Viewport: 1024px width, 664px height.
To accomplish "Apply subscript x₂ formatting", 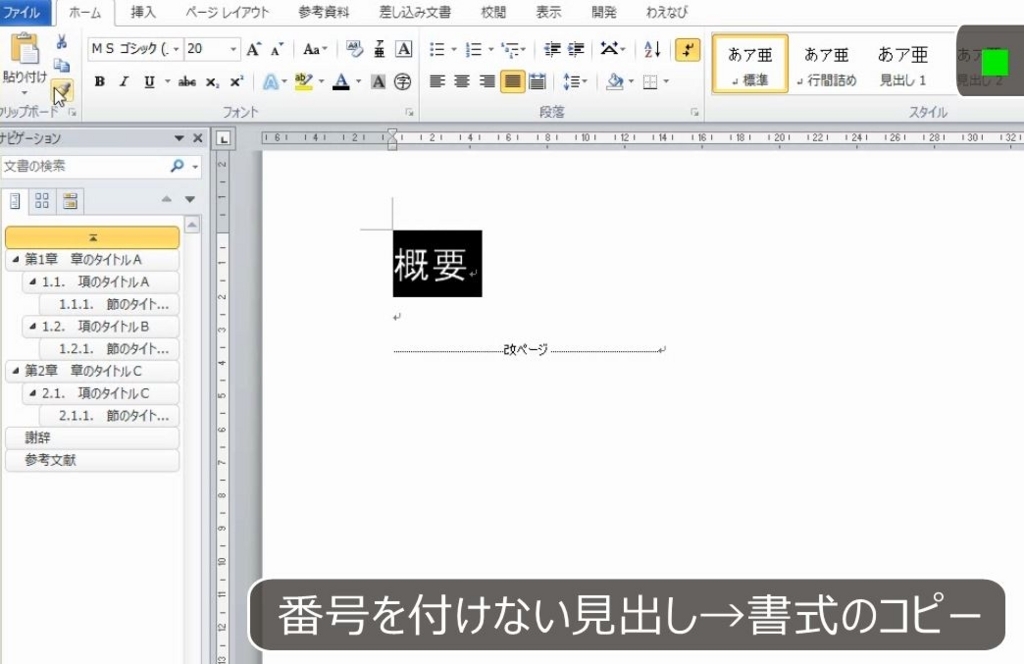I will [212, 82].
